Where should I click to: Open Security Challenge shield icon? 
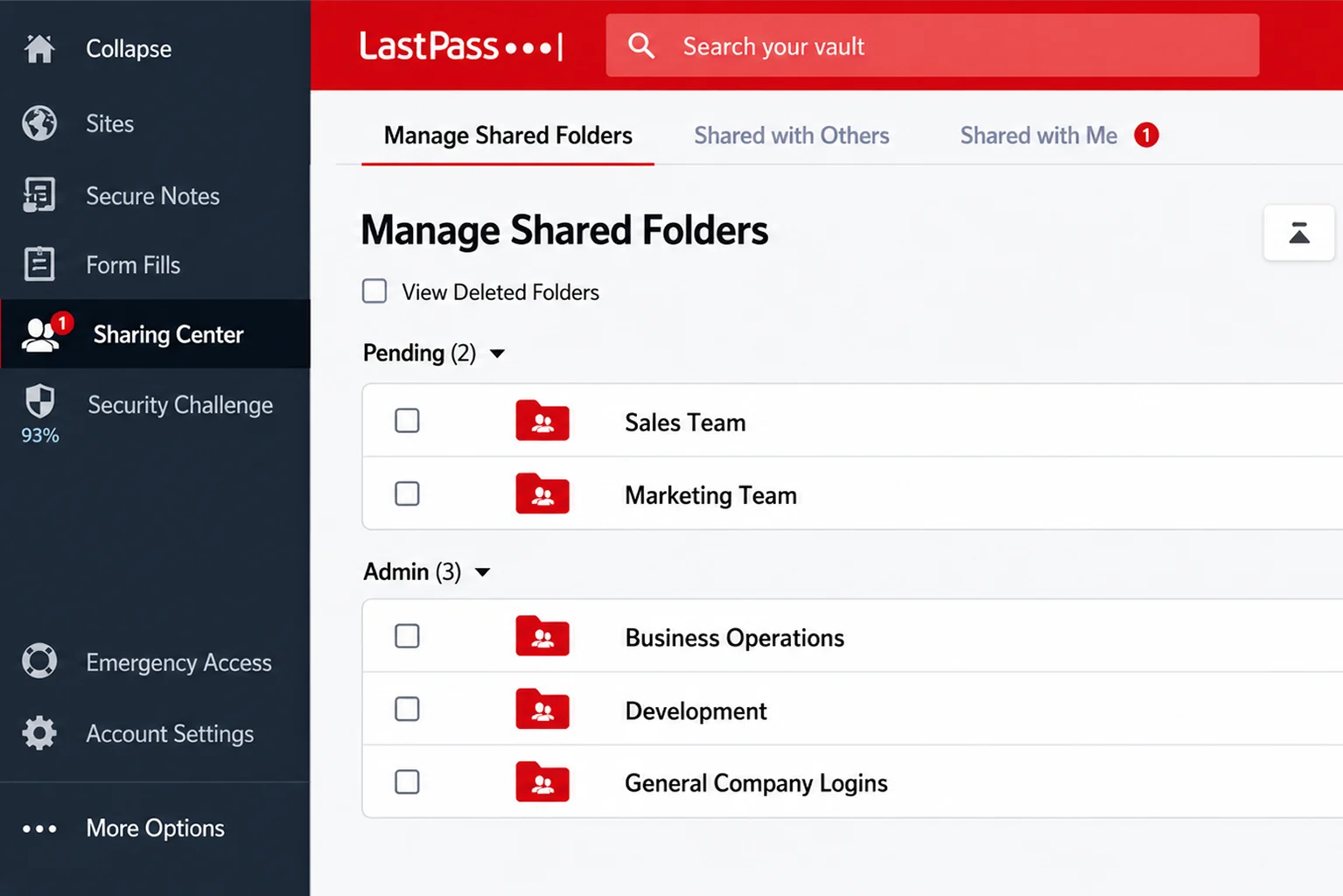(x=39, y=402)
